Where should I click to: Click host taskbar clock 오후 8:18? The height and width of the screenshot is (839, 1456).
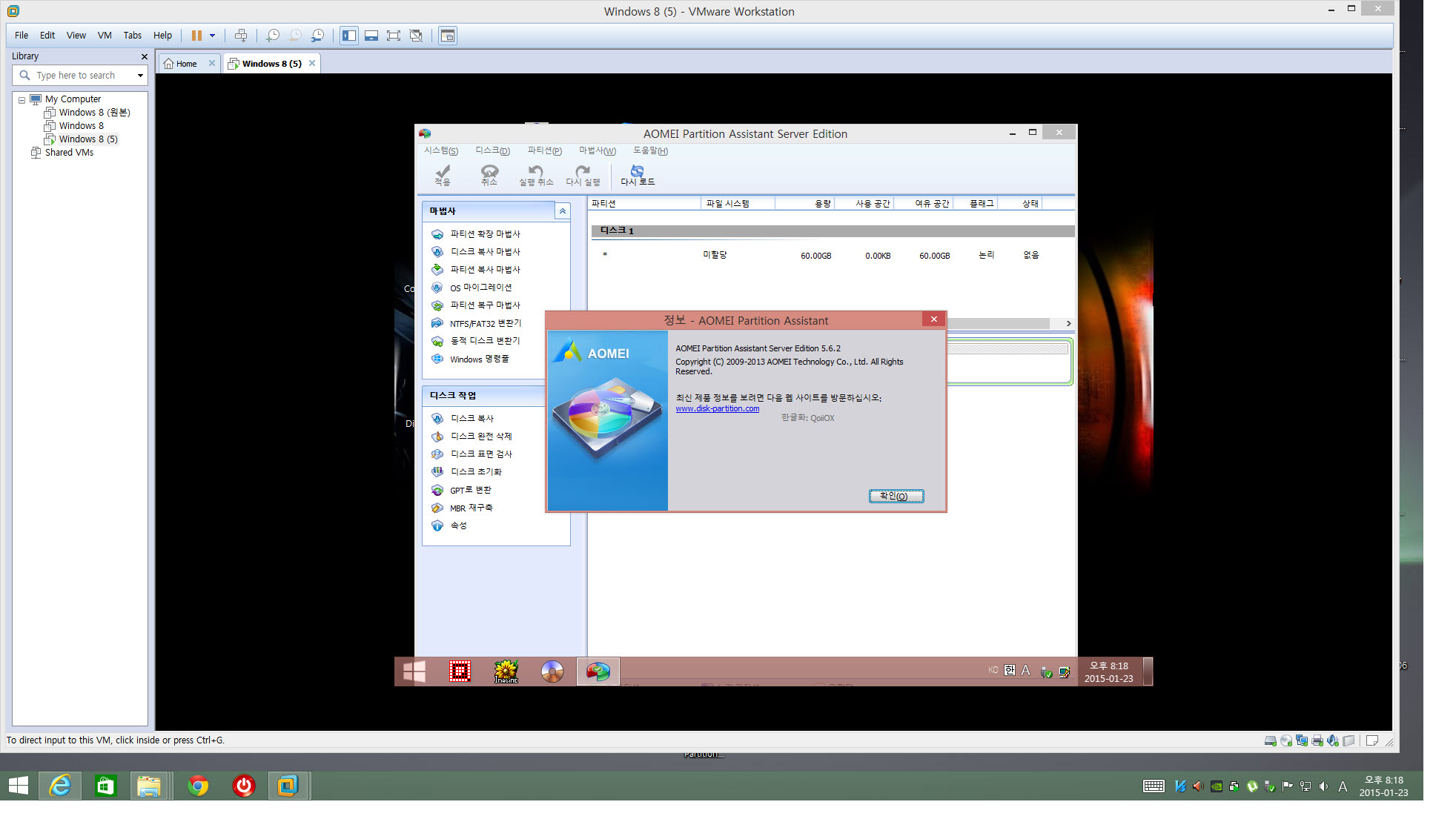pos(1383,786)
